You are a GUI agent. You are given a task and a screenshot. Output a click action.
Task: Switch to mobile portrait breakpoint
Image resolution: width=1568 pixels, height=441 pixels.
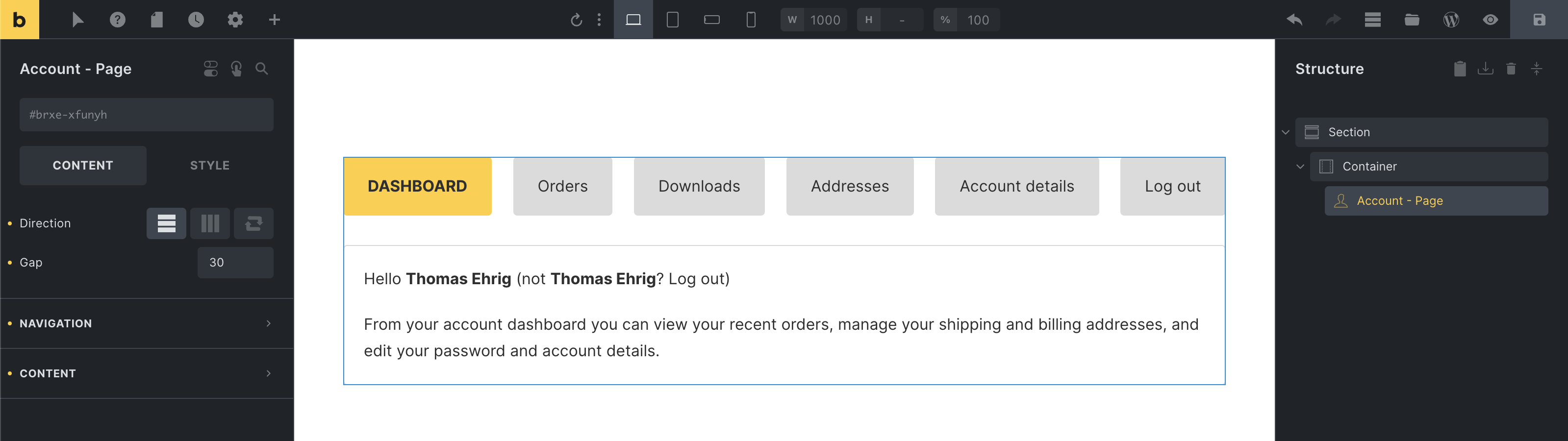751,20
